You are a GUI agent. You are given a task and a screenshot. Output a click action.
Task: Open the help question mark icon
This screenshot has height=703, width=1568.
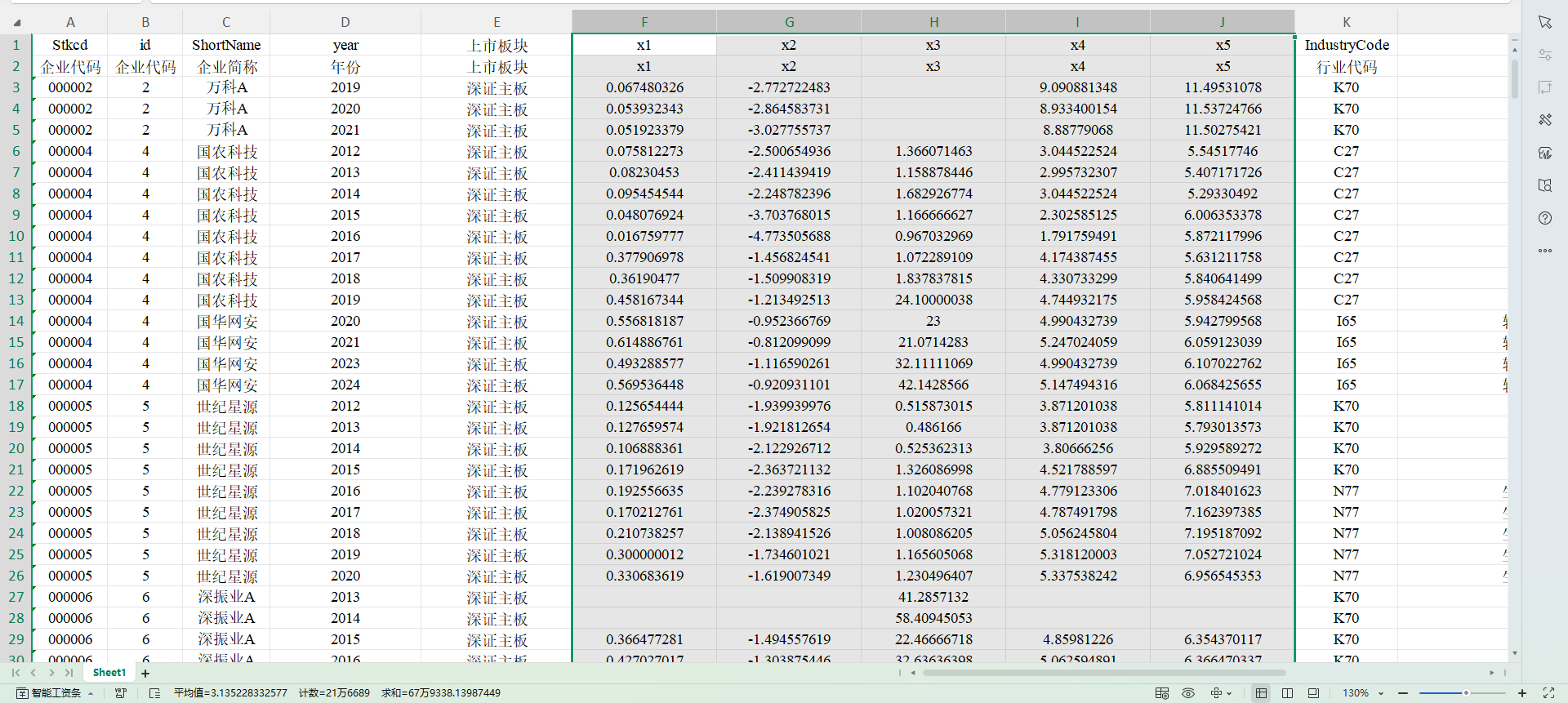1544,218
